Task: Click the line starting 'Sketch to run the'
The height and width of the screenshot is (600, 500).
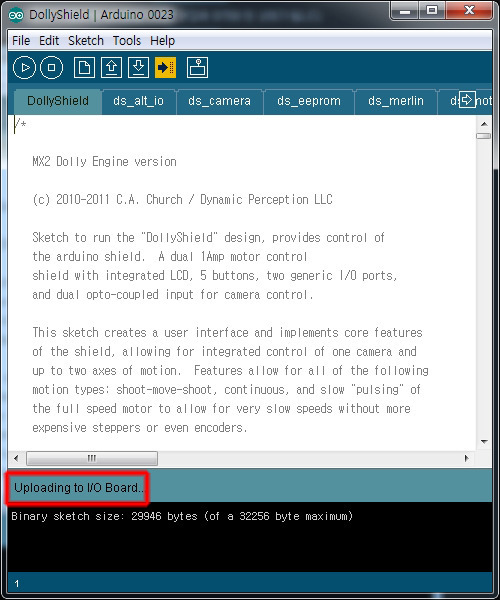Action: pos(208,237)
